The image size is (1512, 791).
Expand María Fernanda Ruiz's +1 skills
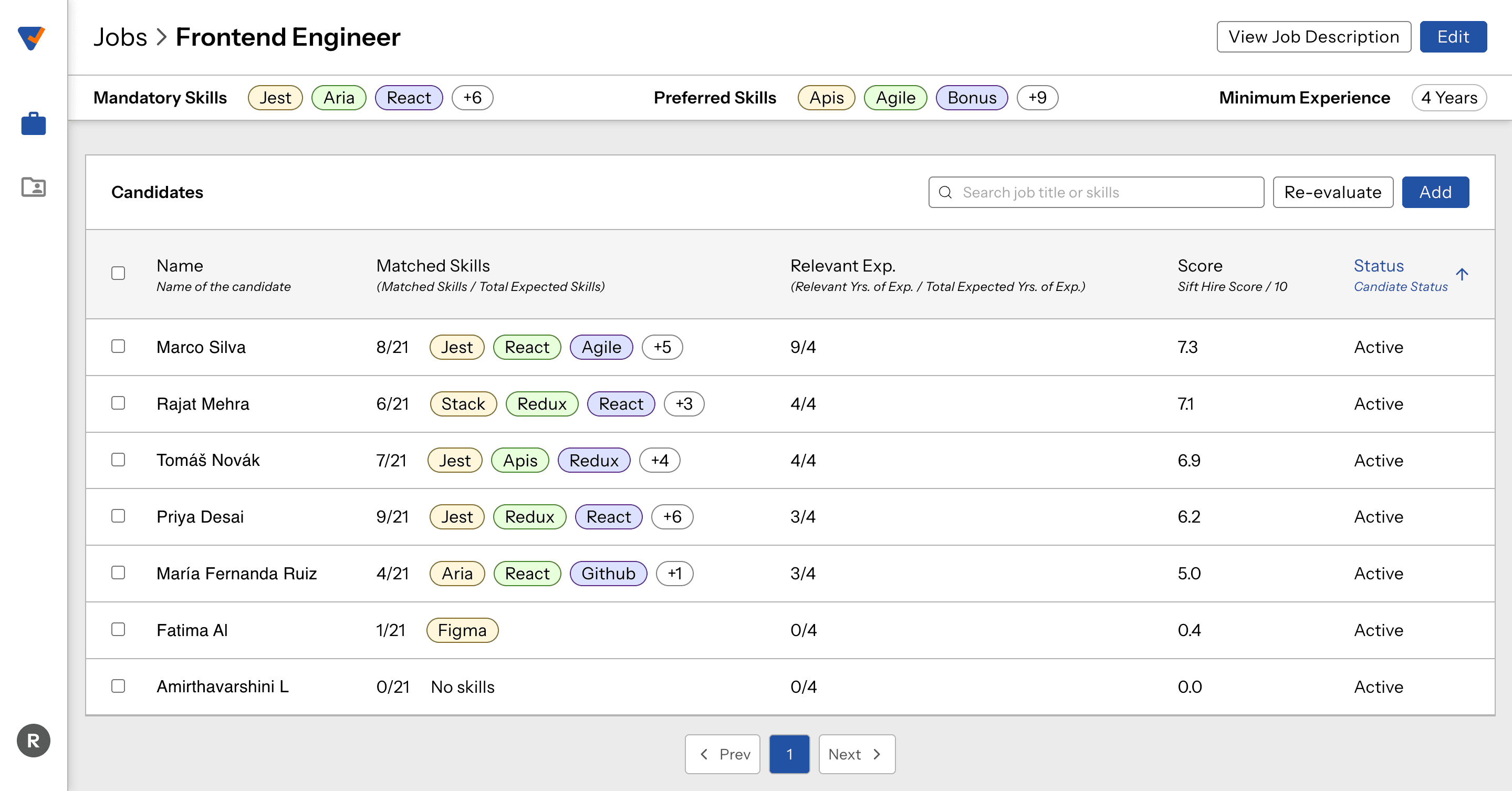[x=674, y=574]
